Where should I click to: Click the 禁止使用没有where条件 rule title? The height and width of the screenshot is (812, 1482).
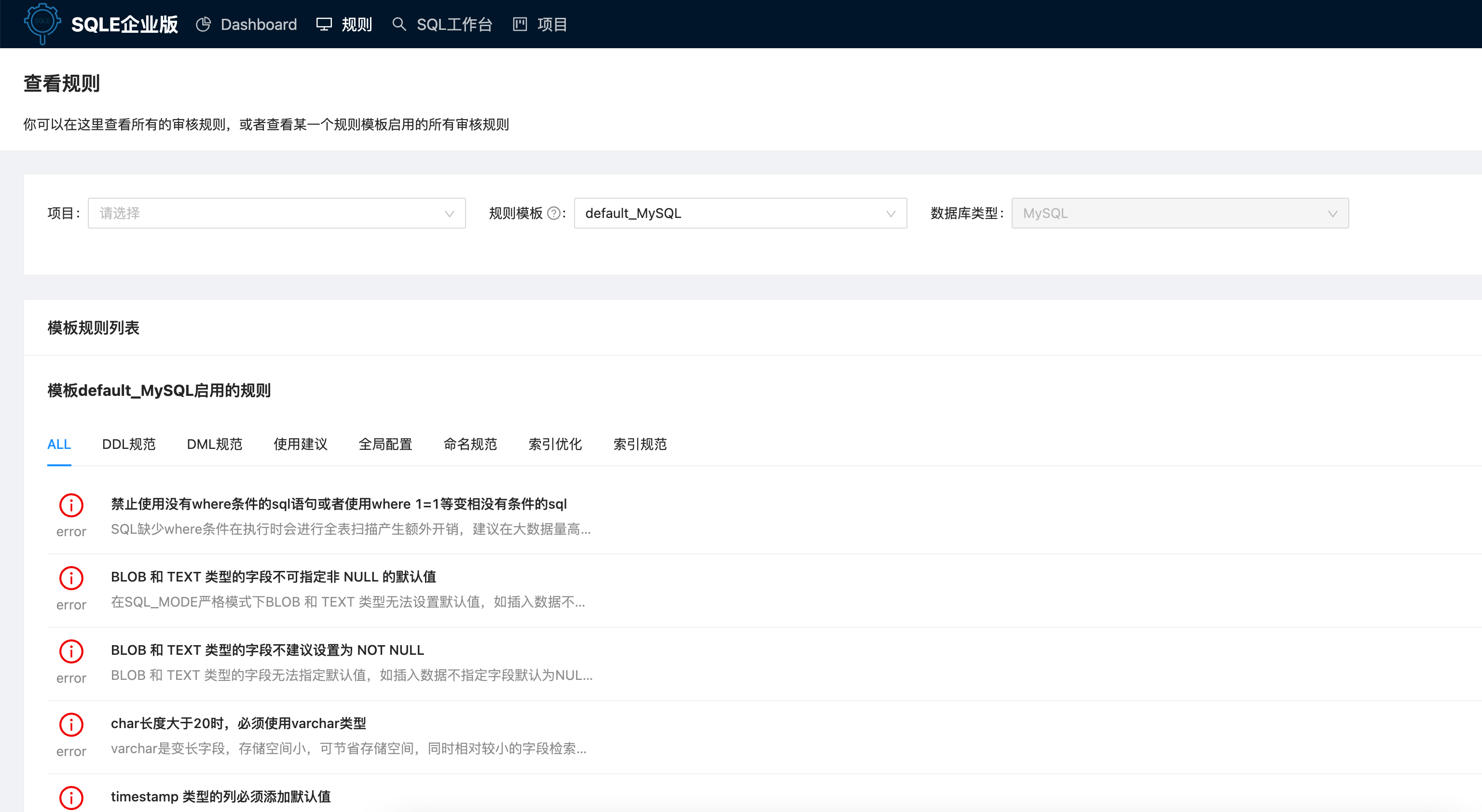tap(338, 504)
